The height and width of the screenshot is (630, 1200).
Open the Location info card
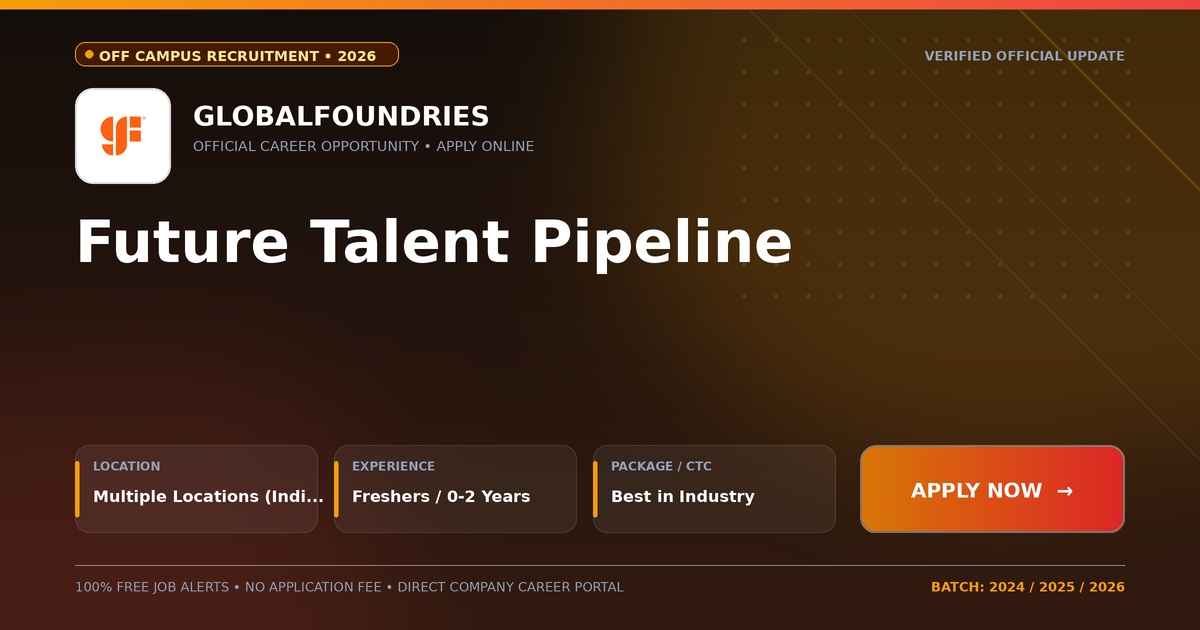tap(196, 489)
